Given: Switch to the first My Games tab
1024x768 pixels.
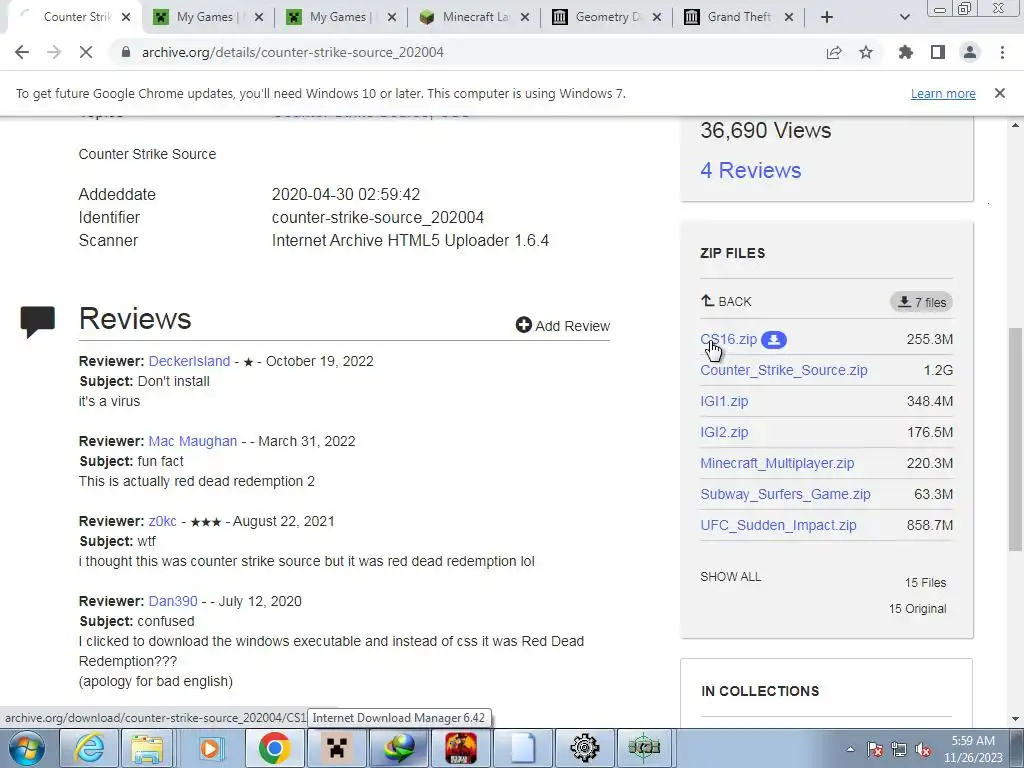Looking at the screenshot, I should pos(206,17).
